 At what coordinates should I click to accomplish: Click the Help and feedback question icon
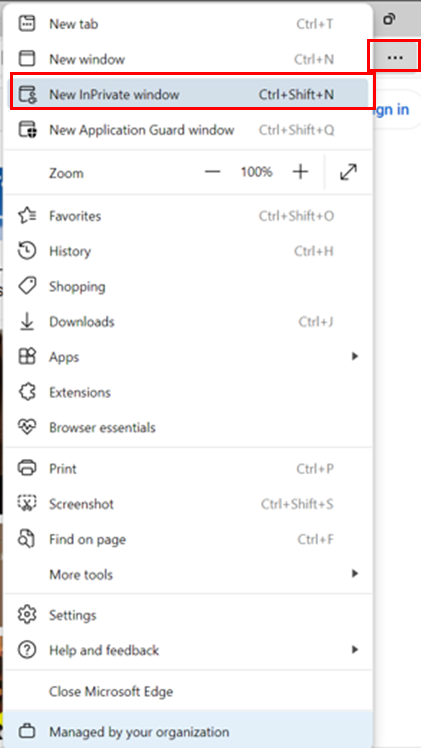(27, 650)
